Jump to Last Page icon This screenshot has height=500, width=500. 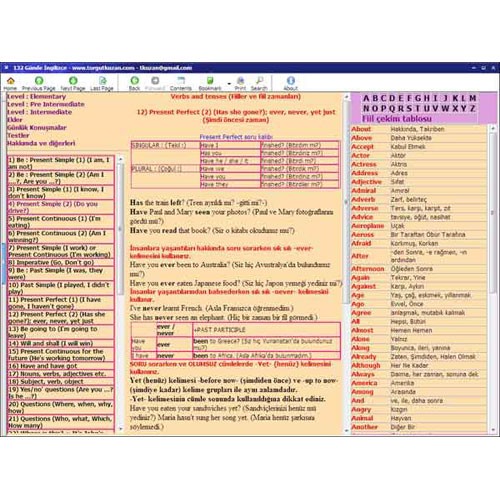102,81
